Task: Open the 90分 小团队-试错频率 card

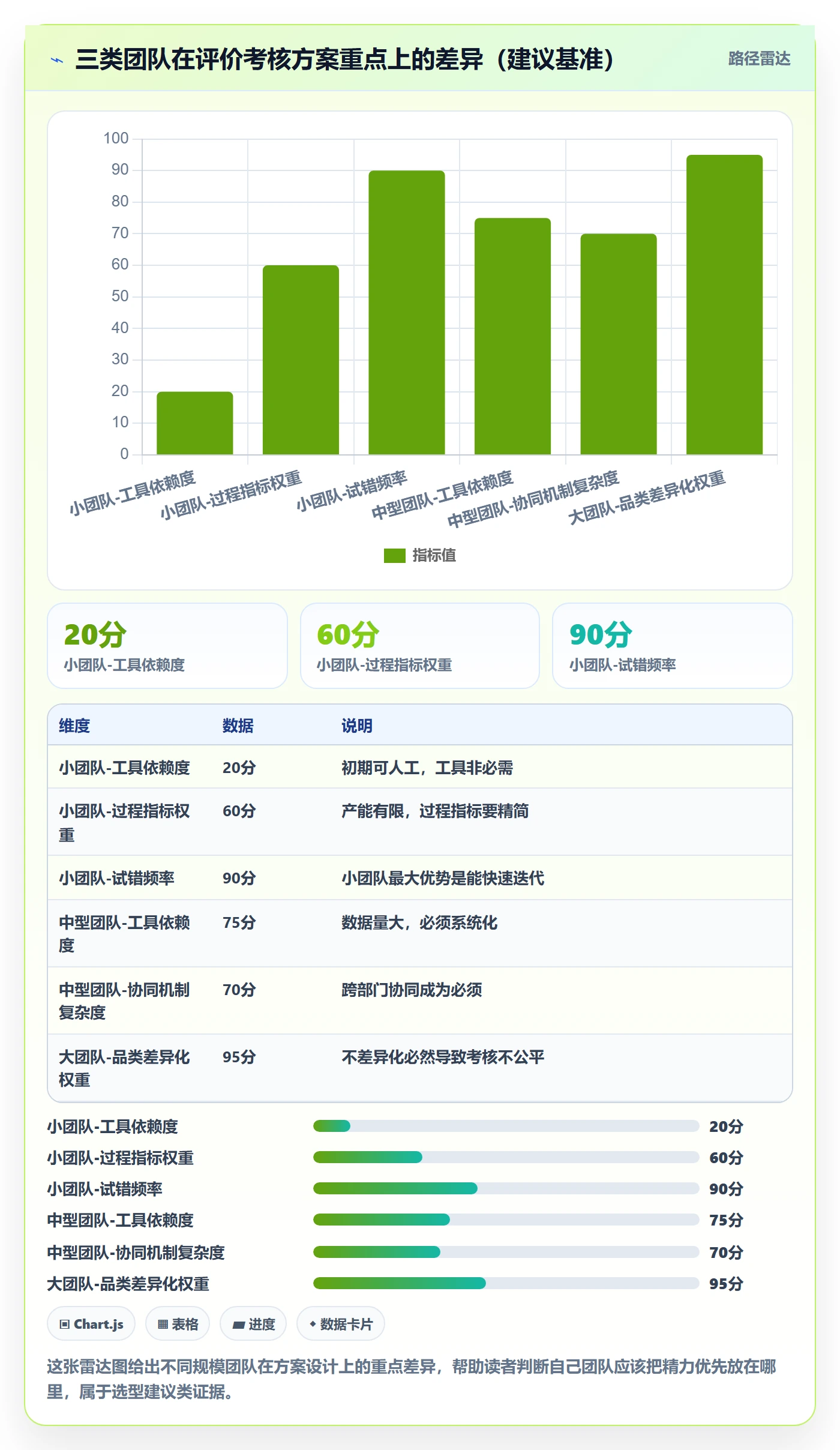Action: (672, 646)
